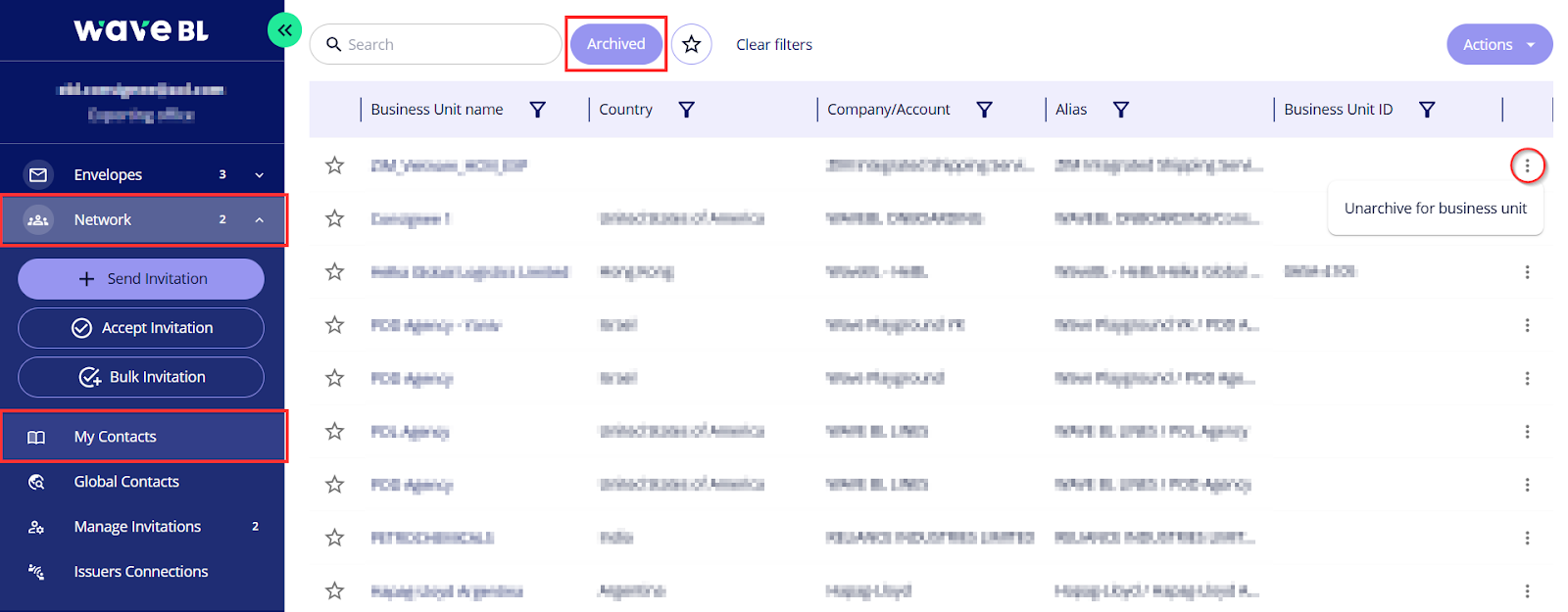Clear filters using the Clear filters link

774,44
